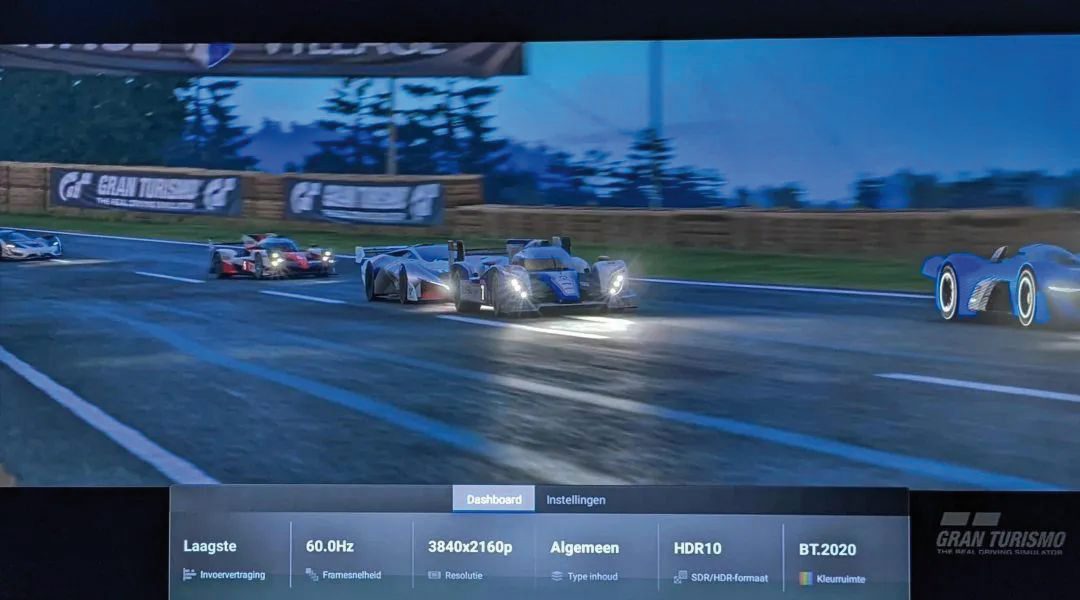Click the SDR/HDR-formaat icon
The image size is (1080, 600).
681,577
